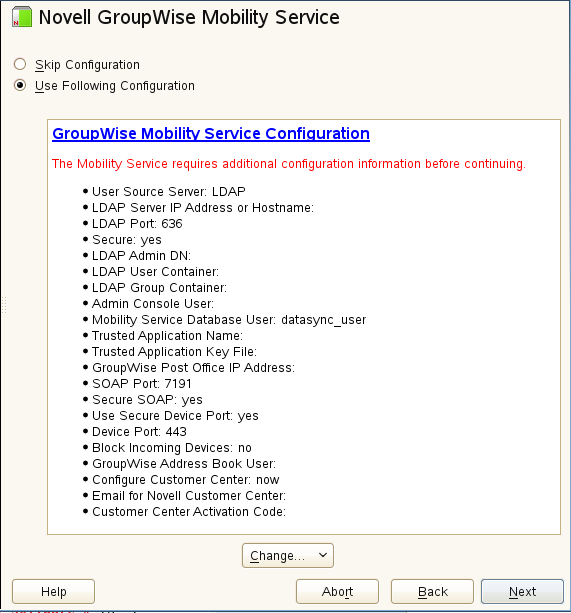Viewport: 571px width, 613px height.
Task: Click the red configuration warning message
Action: click(x=289, y=163)
